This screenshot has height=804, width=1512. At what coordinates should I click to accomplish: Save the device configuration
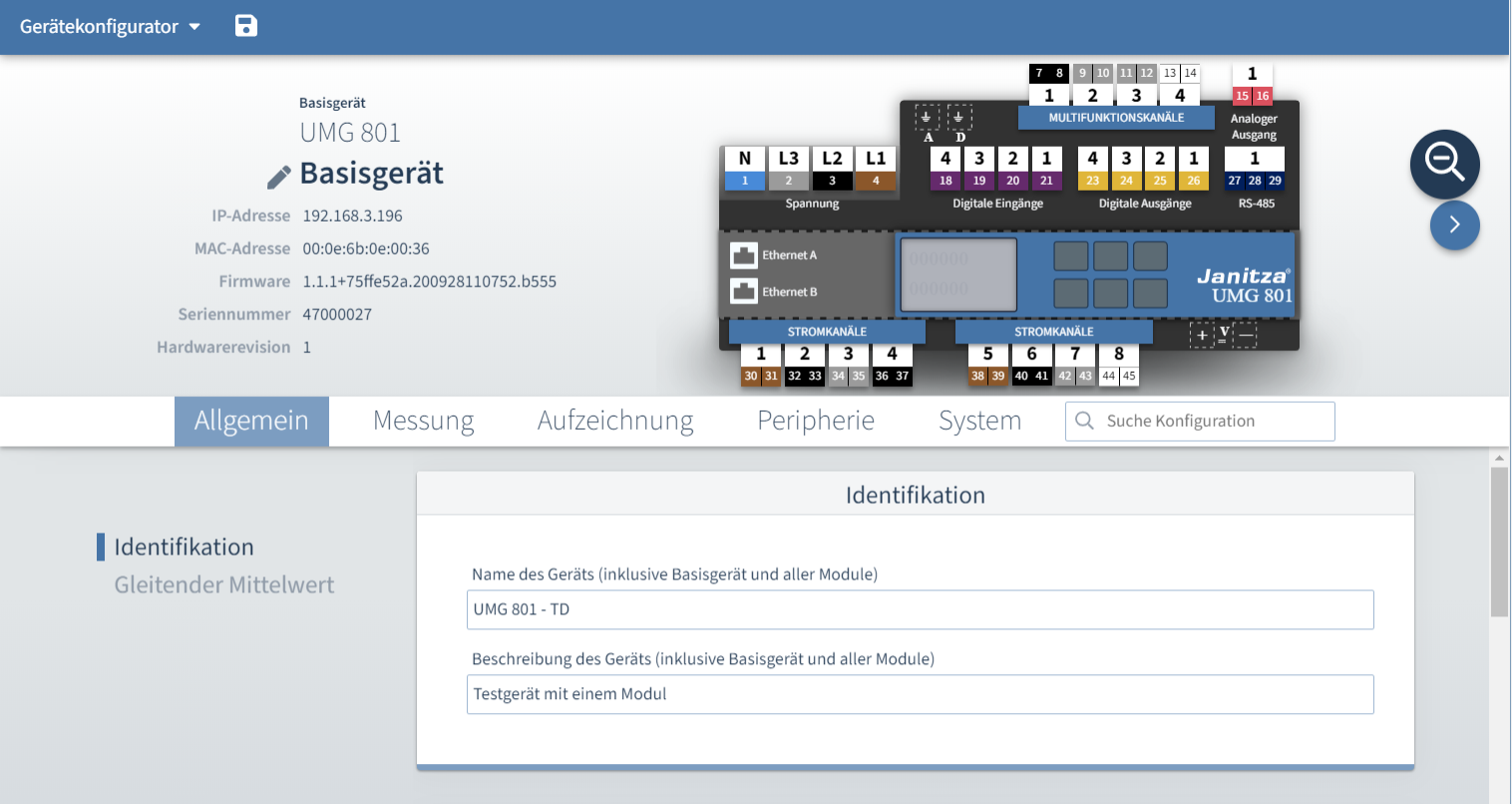[245, 26]
